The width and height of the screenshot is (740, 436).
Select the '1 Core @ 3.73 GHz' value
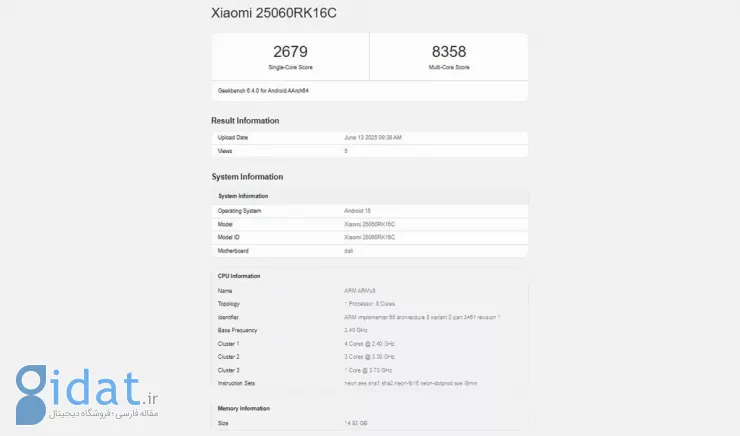pos(368,370)
